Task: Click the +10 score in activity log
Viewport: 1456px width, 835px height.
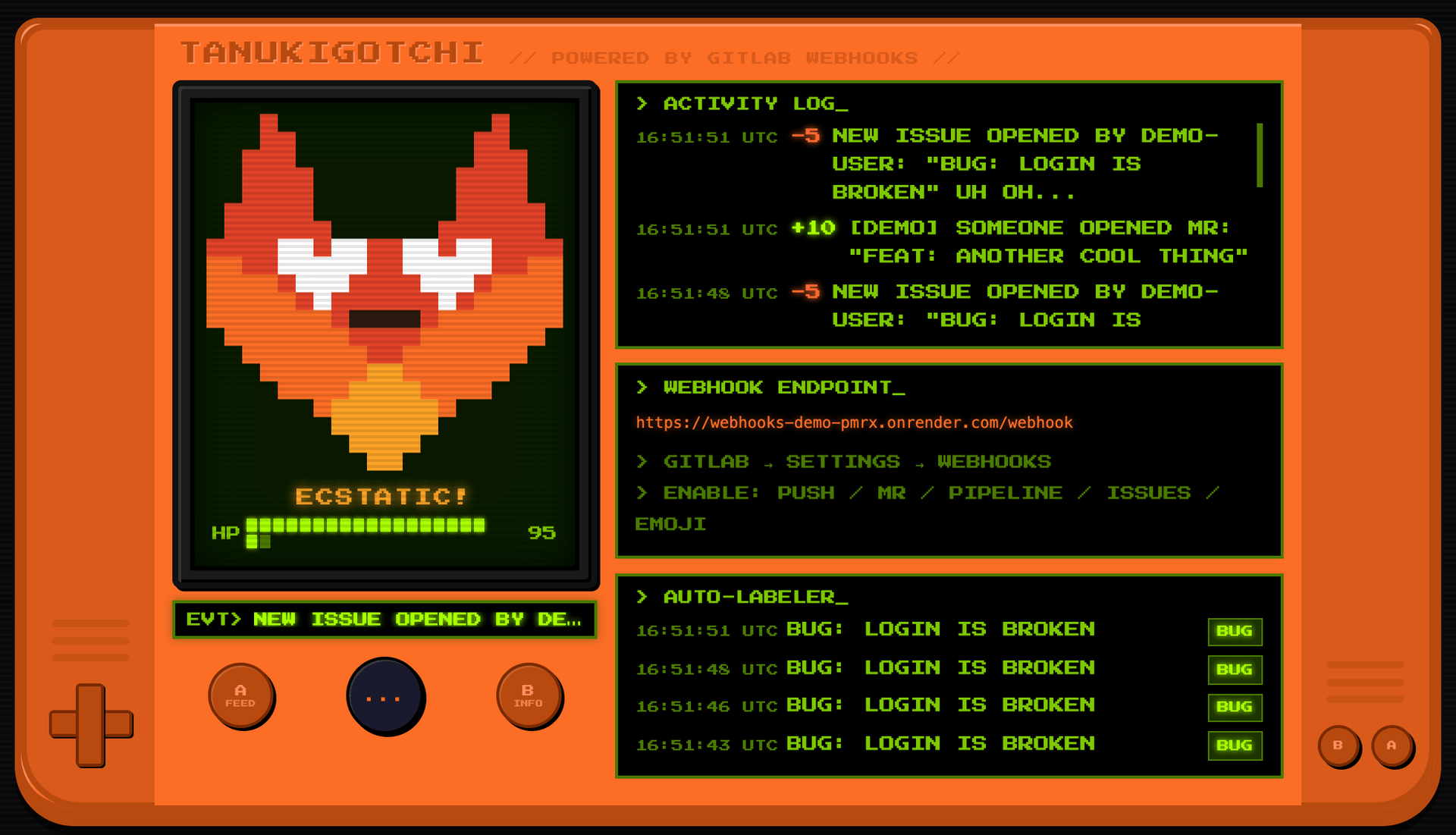Action: coord(813,228)
